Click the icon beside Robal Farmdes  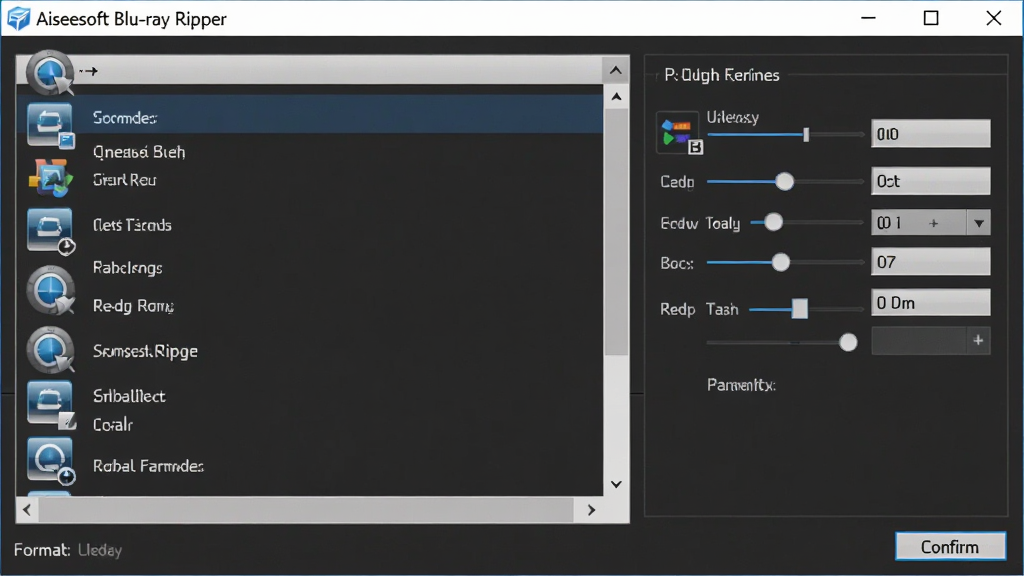tap(50, 462)
